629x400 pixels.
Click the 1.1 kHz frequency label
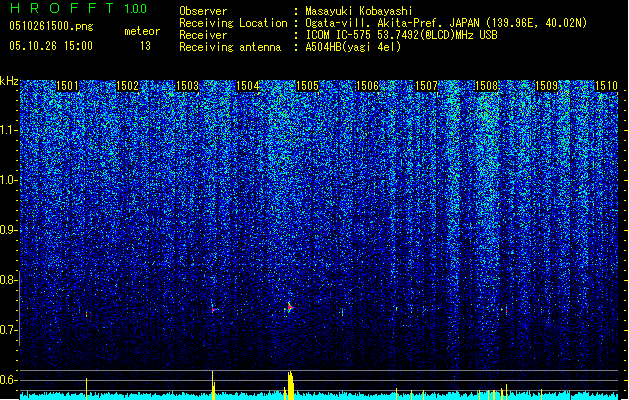click(9, 130)
